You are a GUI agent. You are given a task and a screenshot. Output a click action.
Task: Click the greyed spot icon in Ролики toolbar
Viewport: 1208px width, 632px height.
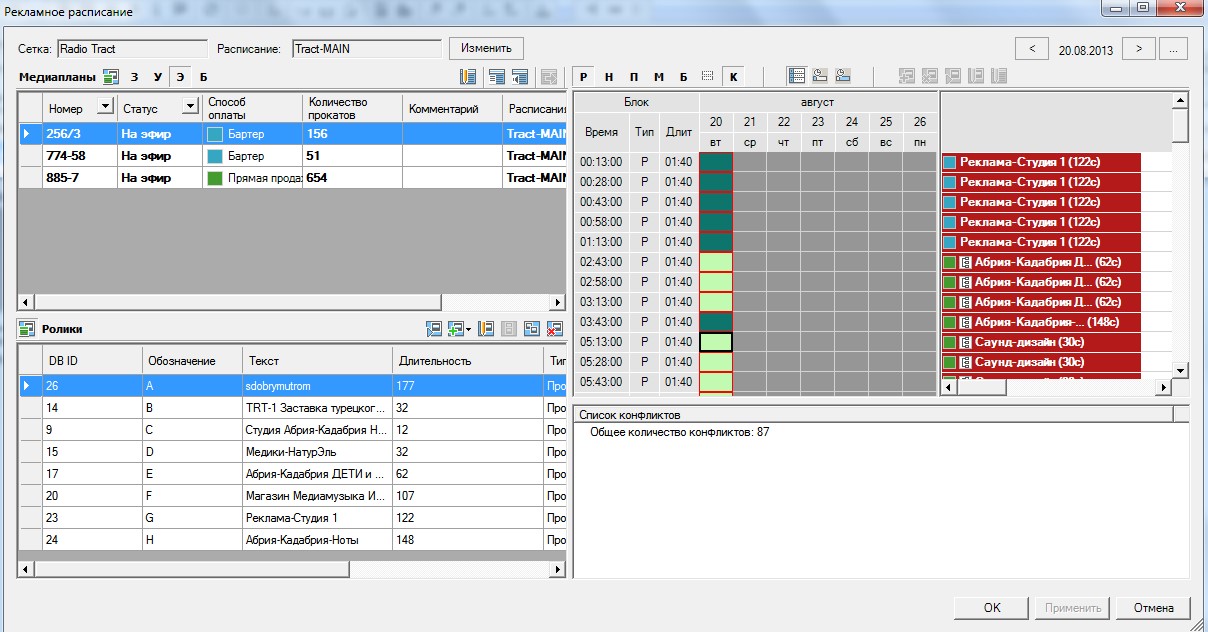pos(509,328)
